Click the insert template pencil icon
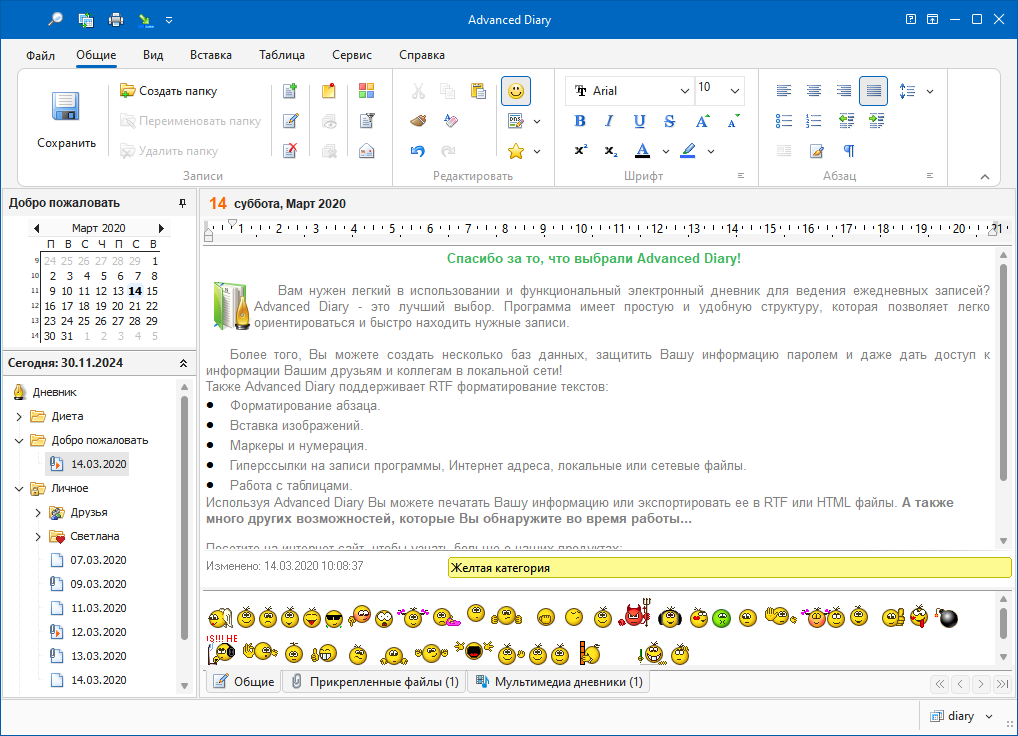1018x736 pixels. (x=515, y=121)
